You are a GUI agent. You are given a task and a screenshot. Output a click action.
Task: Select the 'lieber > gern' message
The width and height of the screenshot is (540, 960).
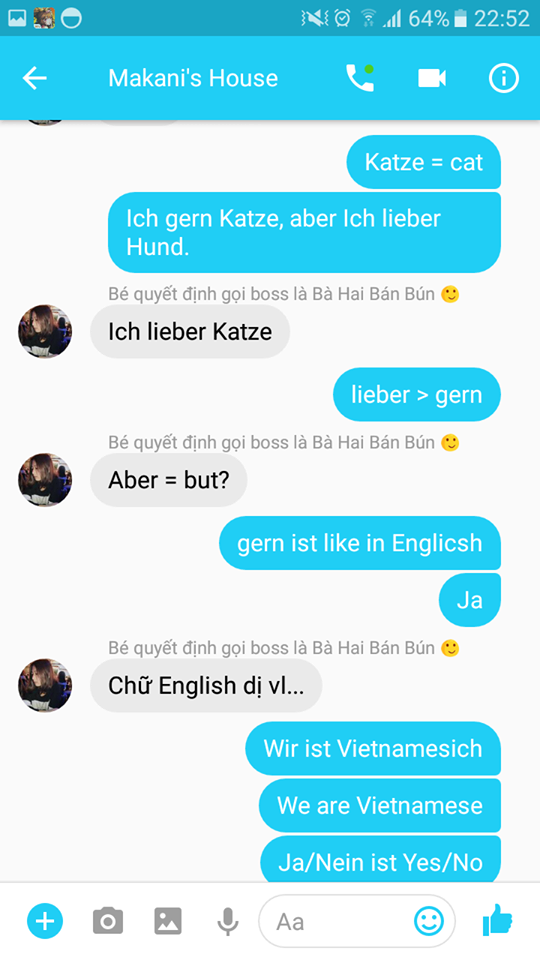417,394
